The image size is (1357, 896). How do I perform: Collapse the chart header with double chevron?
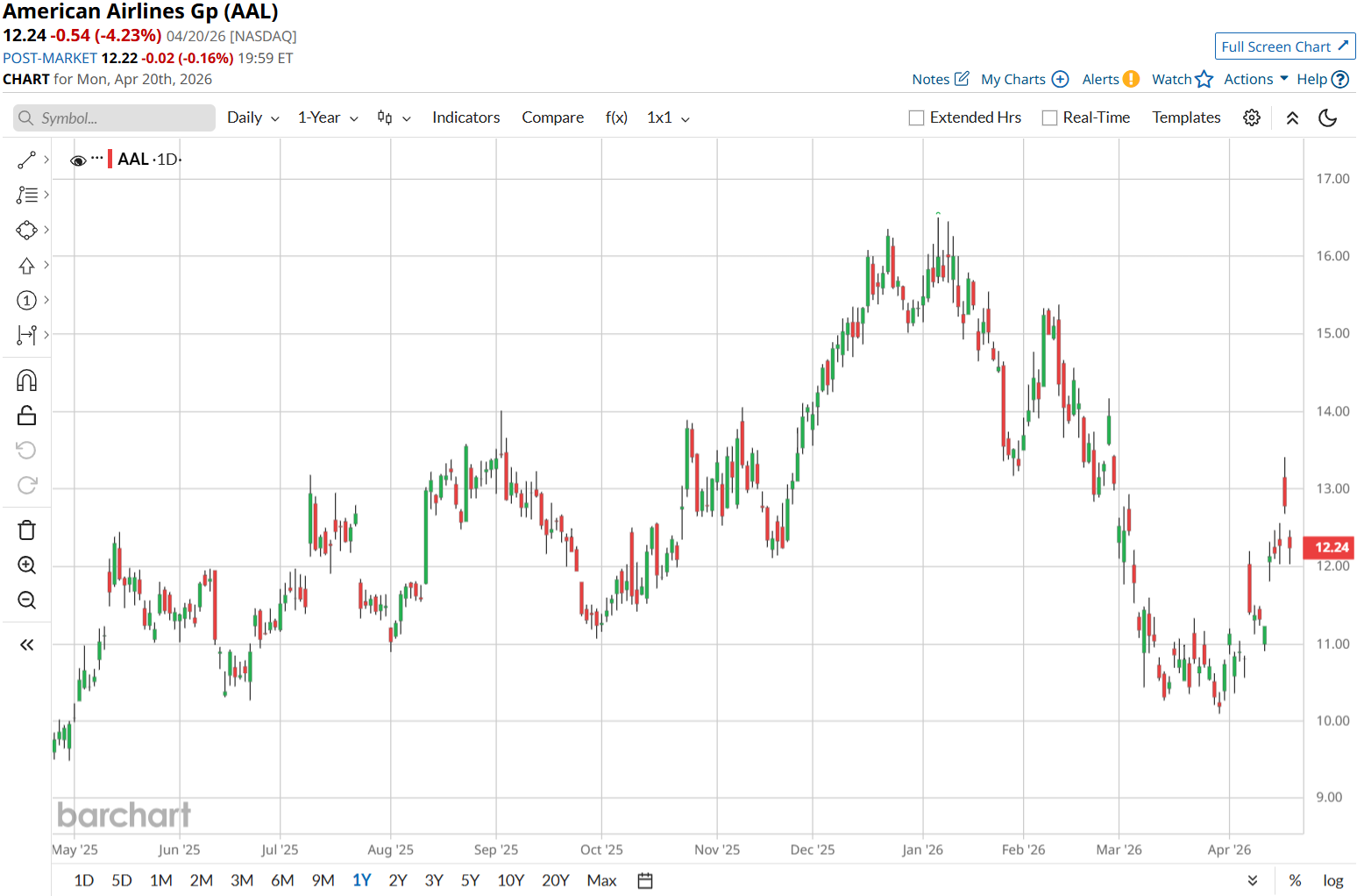pyautogui.click(x=1292, y=117)
